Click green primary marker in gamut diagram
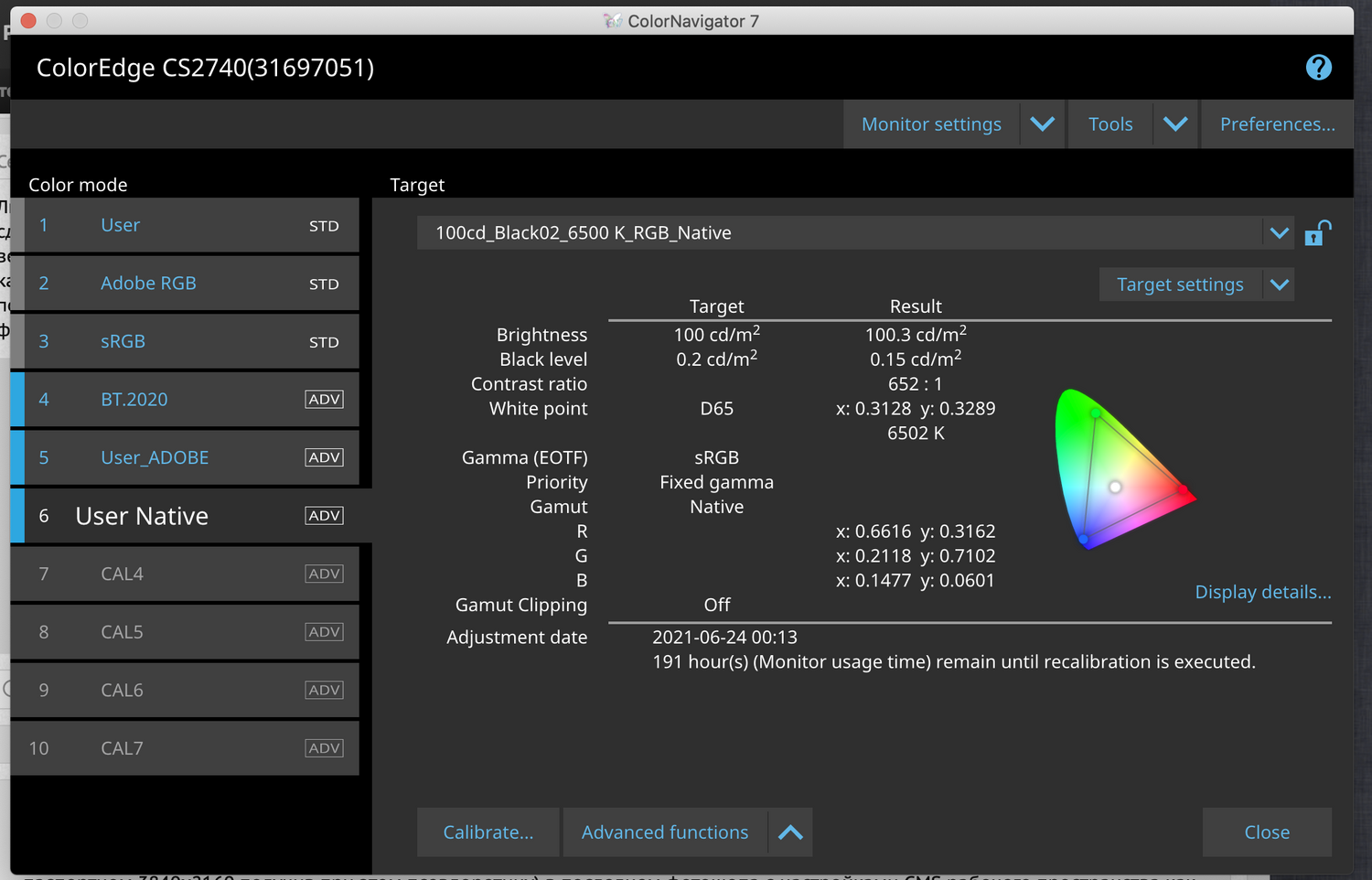Screen dimensions: 1372x880 click(x=1096, y=414)
